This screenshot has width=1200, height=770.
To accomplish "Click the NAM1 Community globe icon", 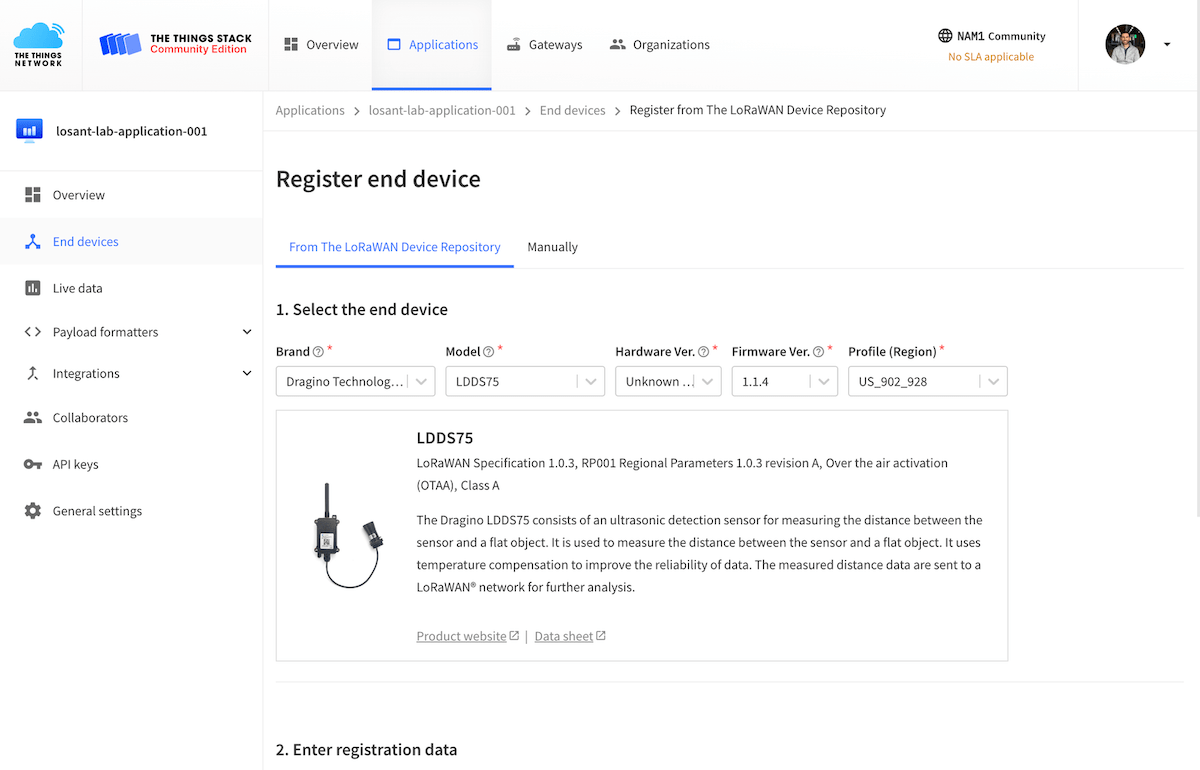I will 945,36.
